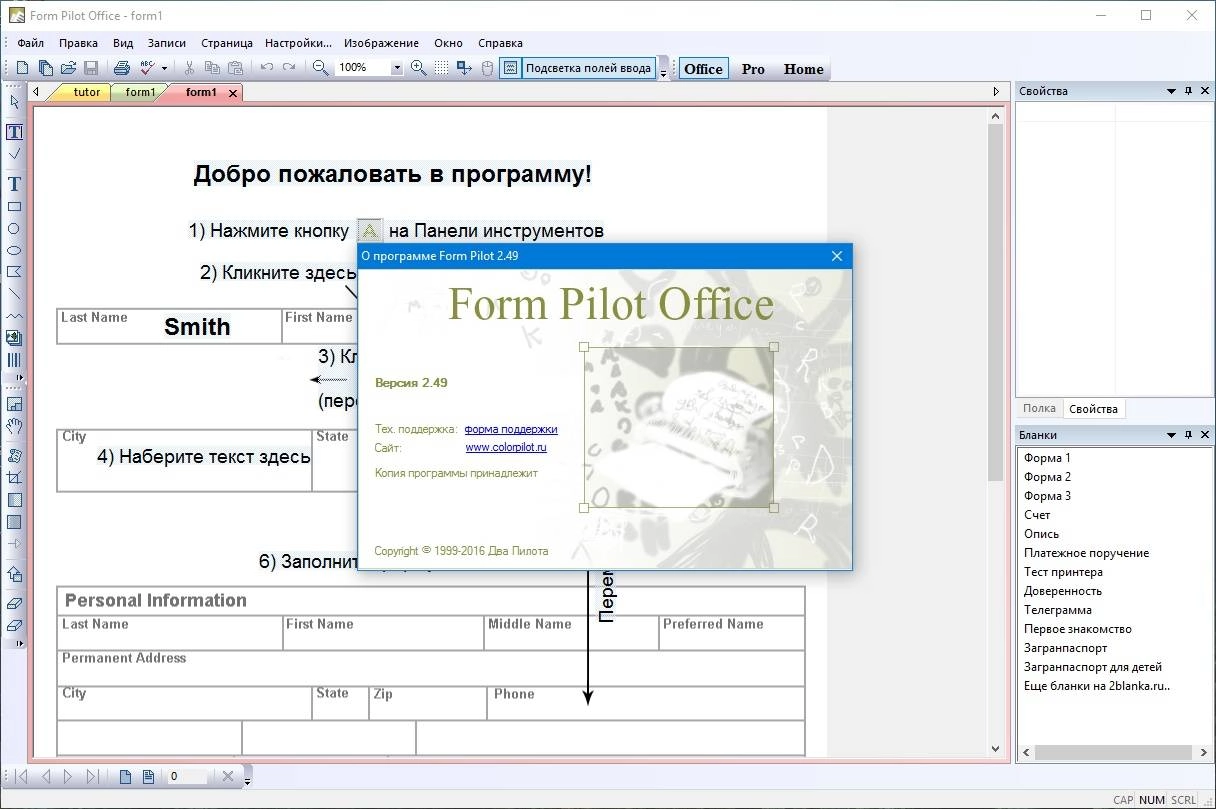Open the Файл menu
Viewport: 1216px width, 809px height.
tap(30, 43)
